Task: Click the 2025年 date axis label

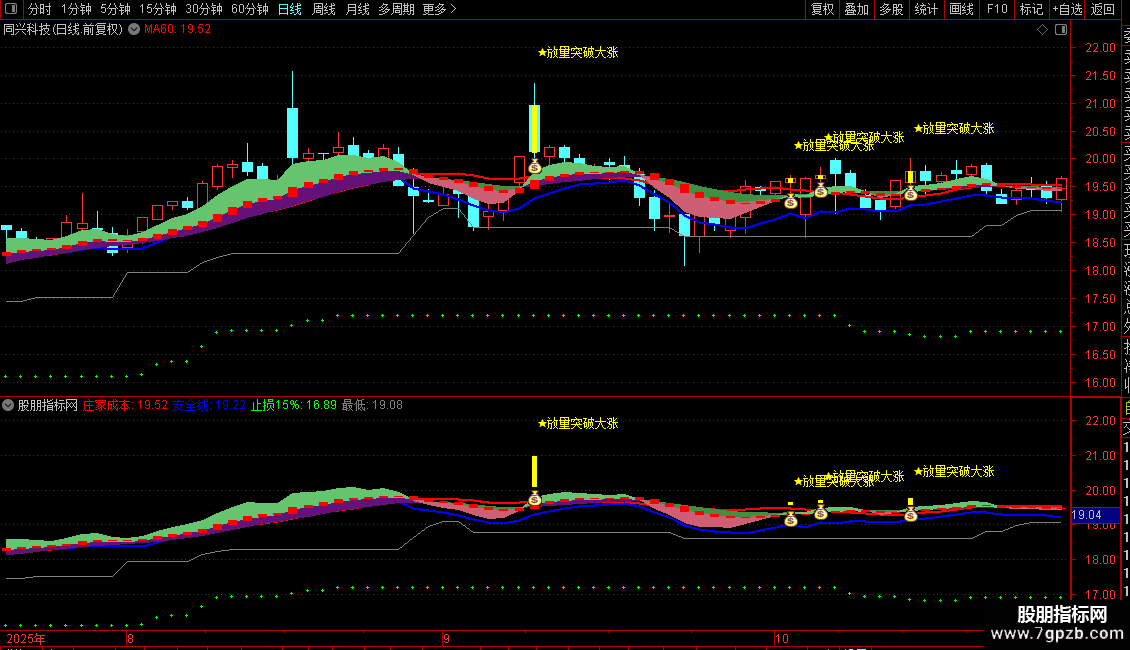Action: pyautogui.click(x=25, y=639)
